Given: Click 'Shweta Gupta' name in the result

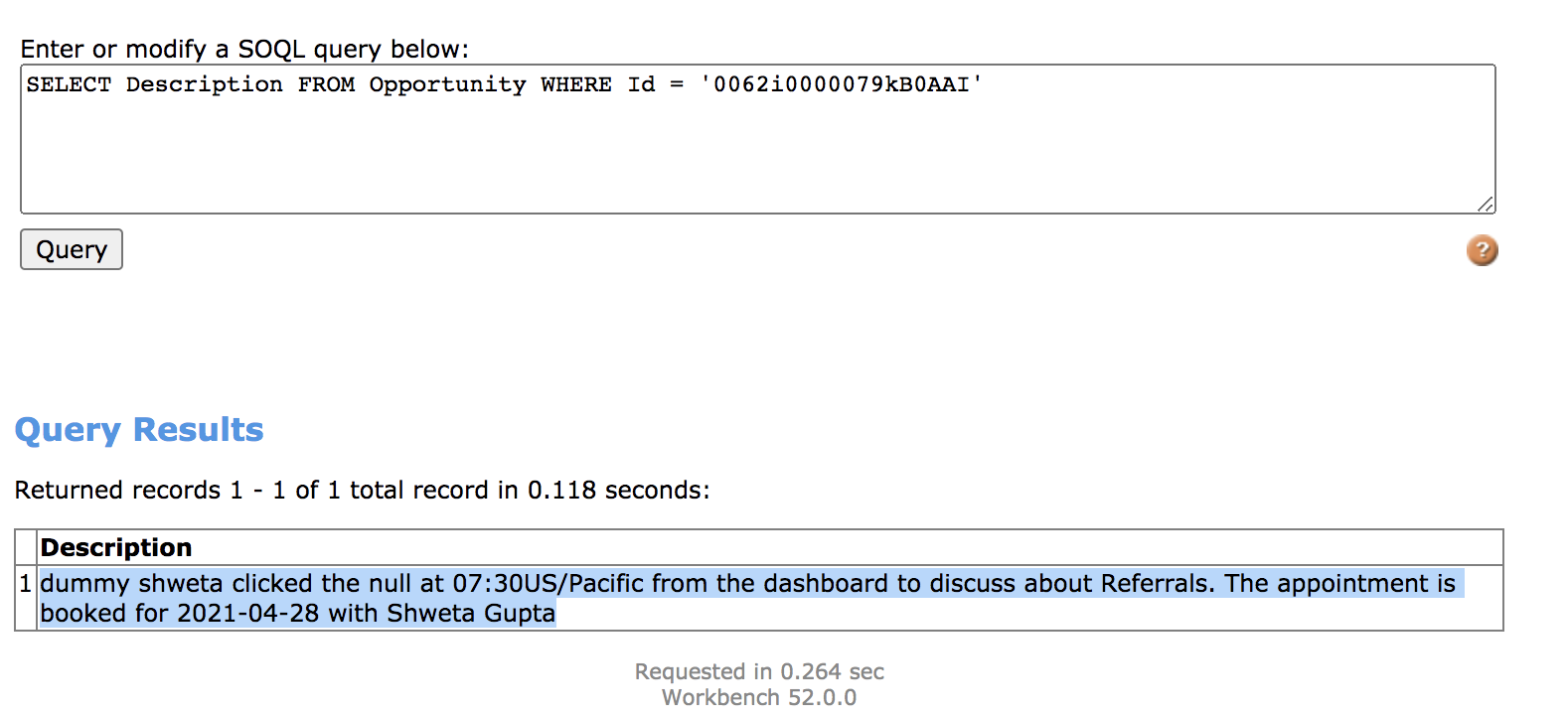Looking at the screenshot, I should point(471,613).
